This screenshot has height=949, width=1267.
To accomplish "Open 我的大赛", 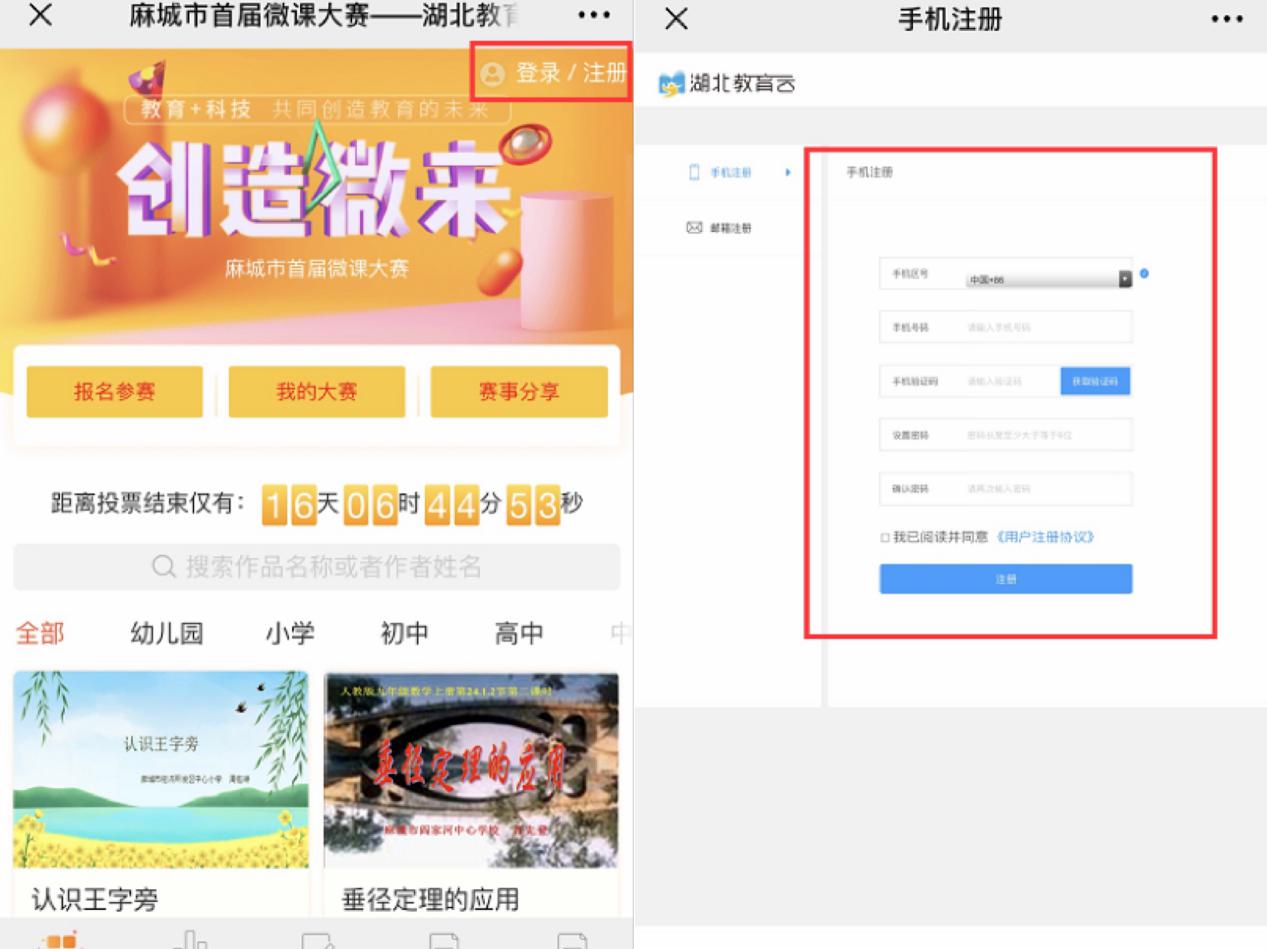I will (316, 392).
